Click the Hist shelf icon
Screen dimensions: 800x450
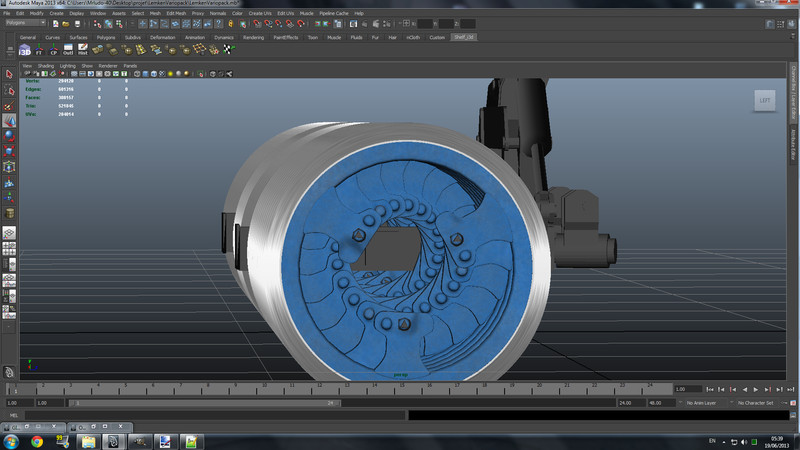coord(82,49)
